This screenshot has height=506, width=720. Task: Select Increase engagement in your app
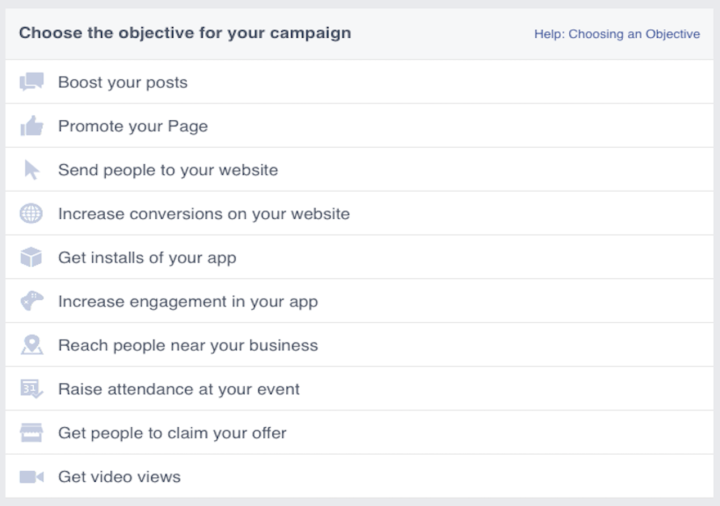tap(188, 301)
